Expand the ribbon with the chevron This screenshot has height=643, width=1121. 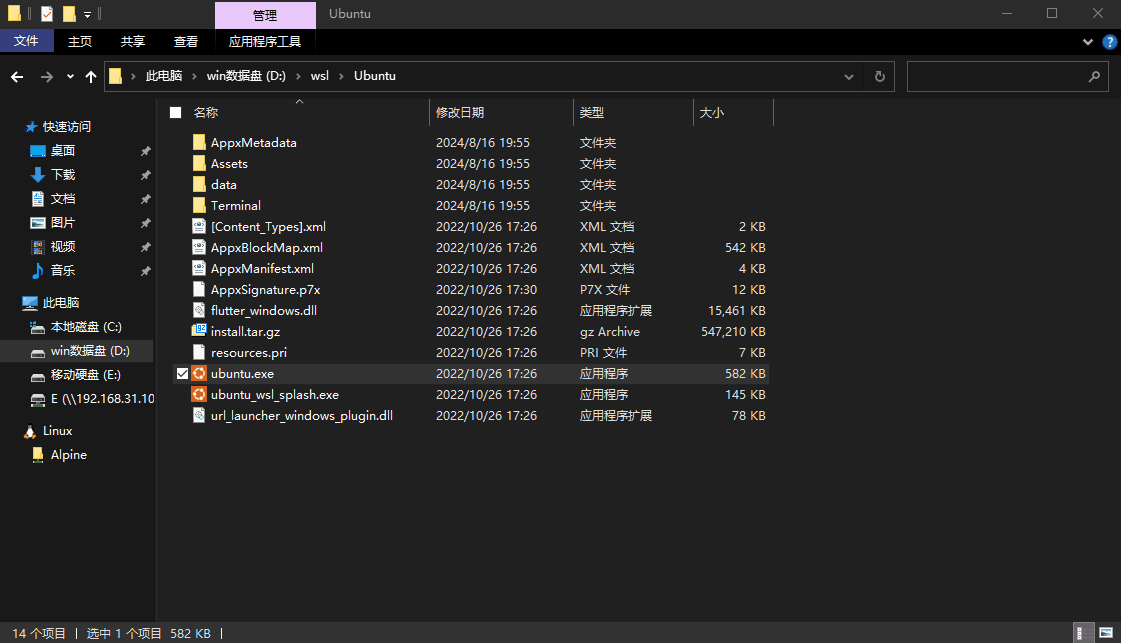click(x=1088, y=42)
